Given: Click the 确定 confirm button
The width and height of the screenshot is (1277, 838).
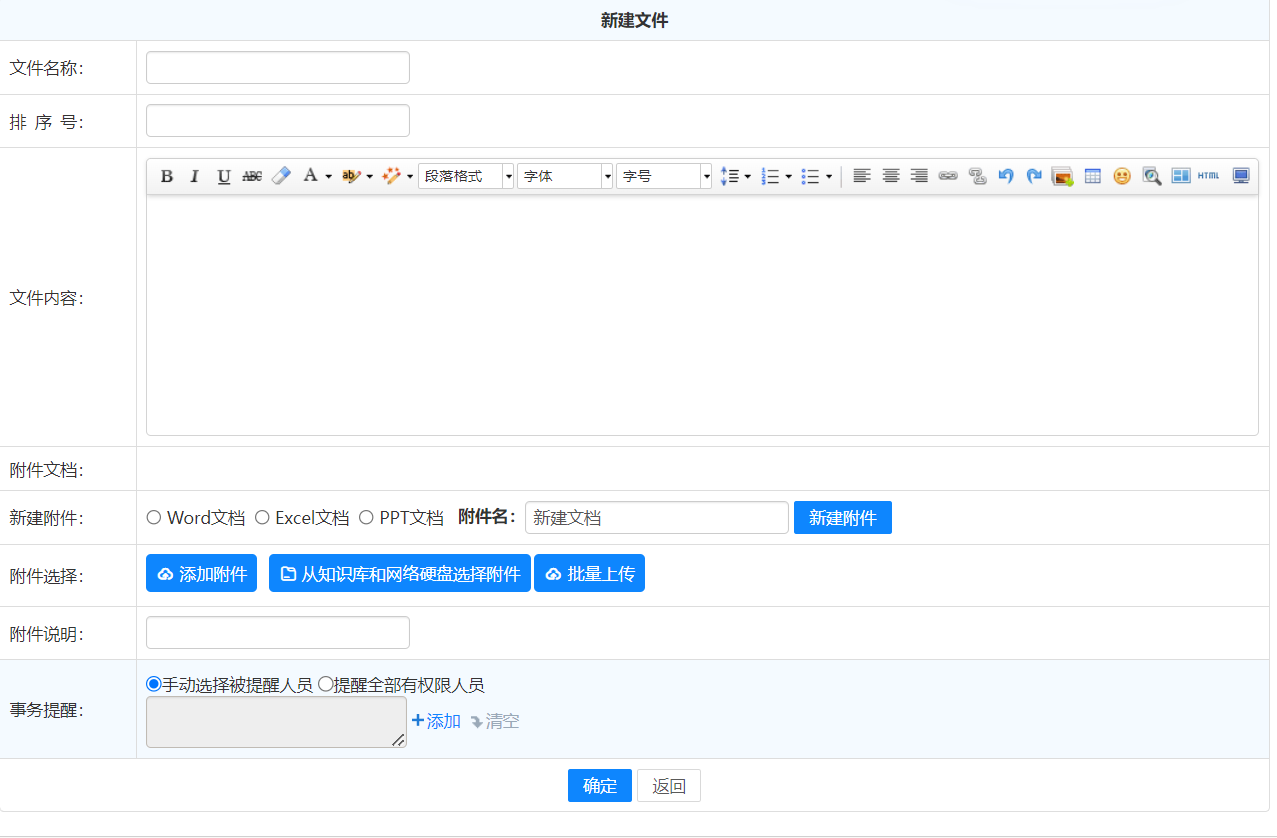Looking at the screenshot, I should [600, 786].
